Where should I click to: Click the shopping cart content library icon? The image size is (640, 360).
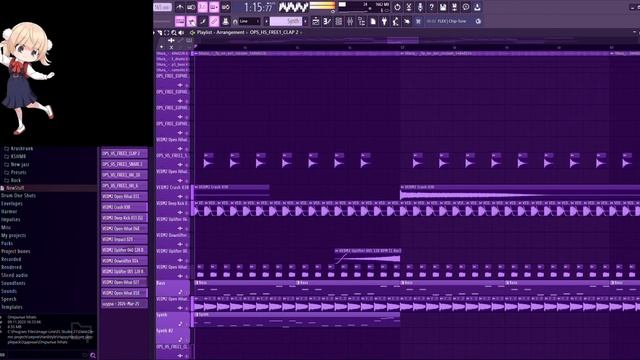(x=418, y=21)
